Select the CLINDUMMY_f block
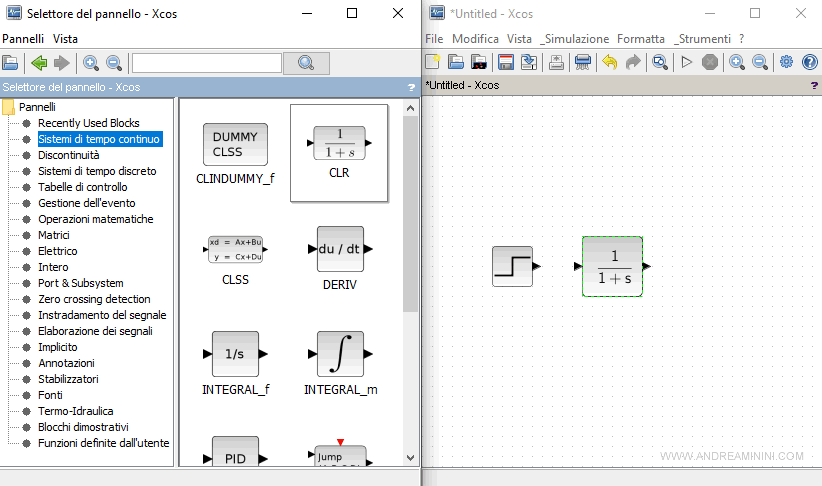822x486 pixels. click(x=235, y=154)
